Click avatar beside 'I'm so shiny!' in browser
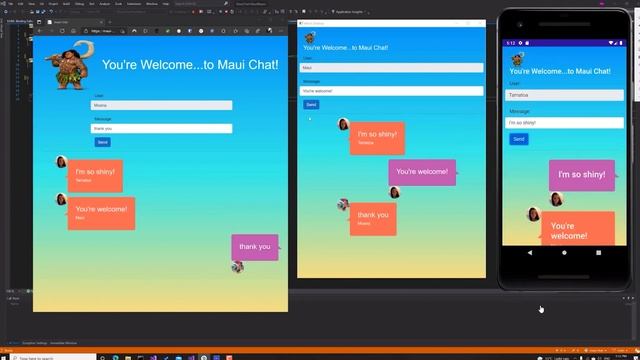 [x=61, y=162]
